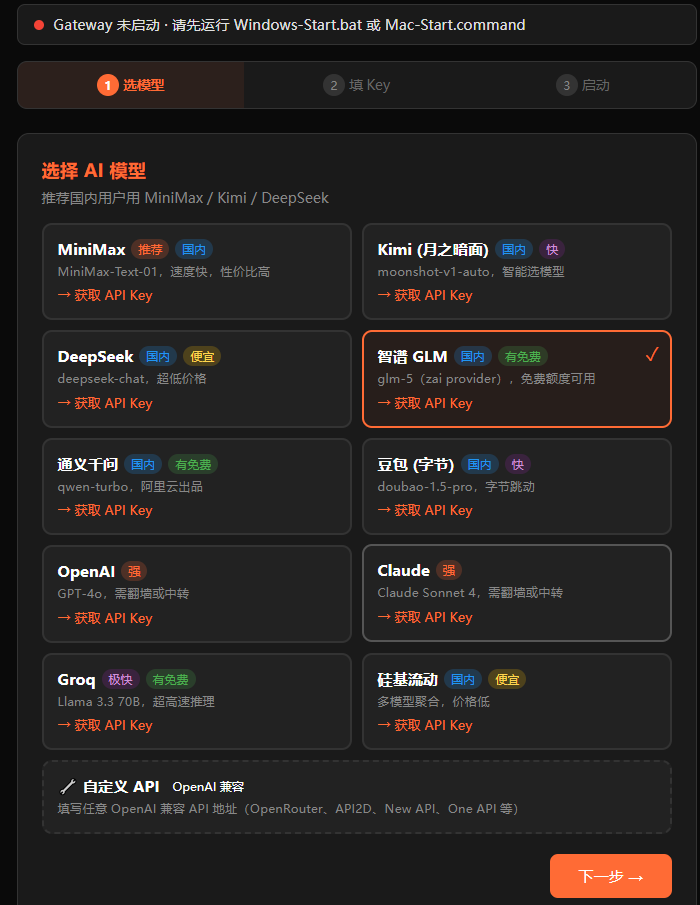Open the Claude 获取 API Key link

click(425, 618)
